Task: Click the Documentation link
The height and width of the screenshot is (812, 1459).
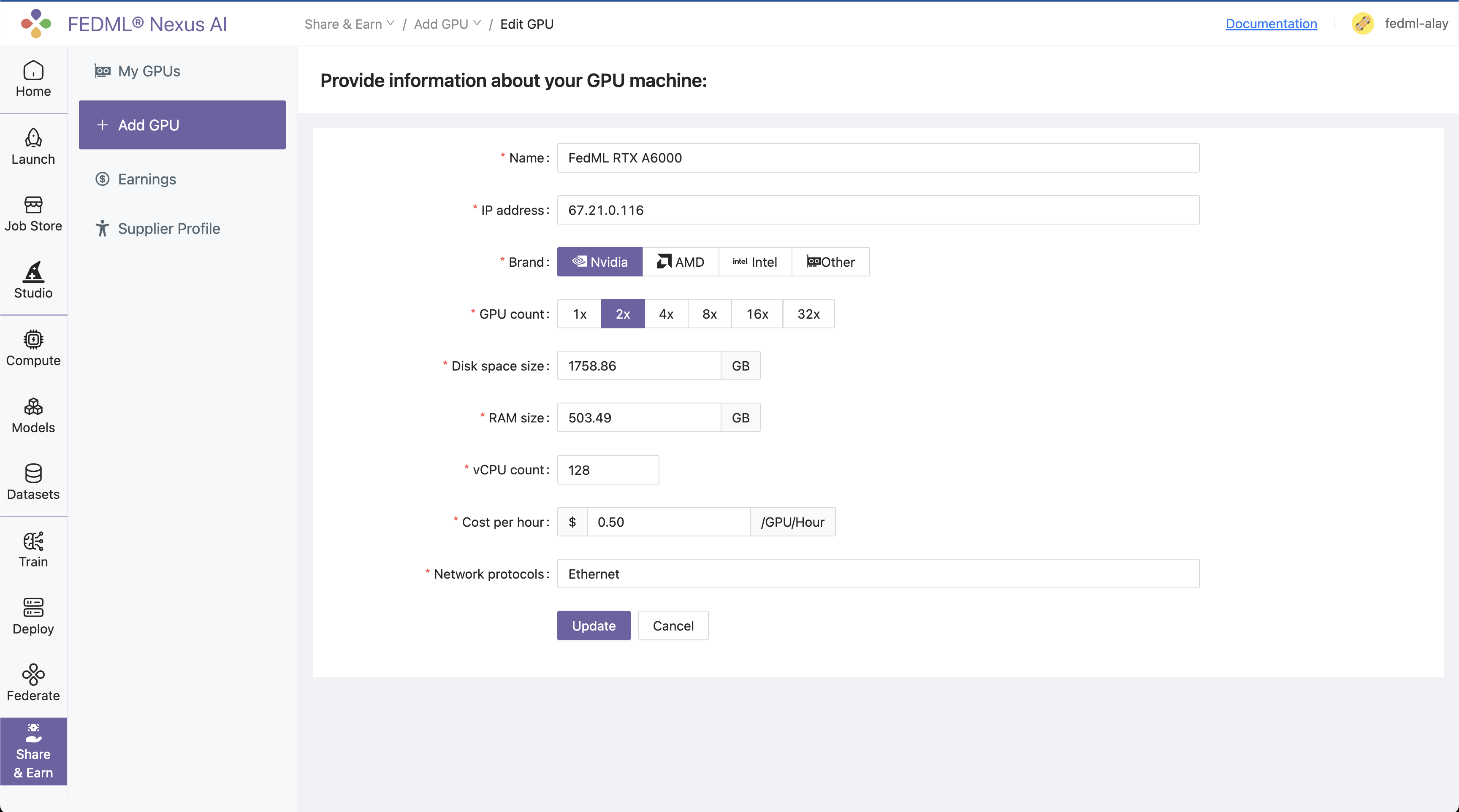Action: [1271, 22]
